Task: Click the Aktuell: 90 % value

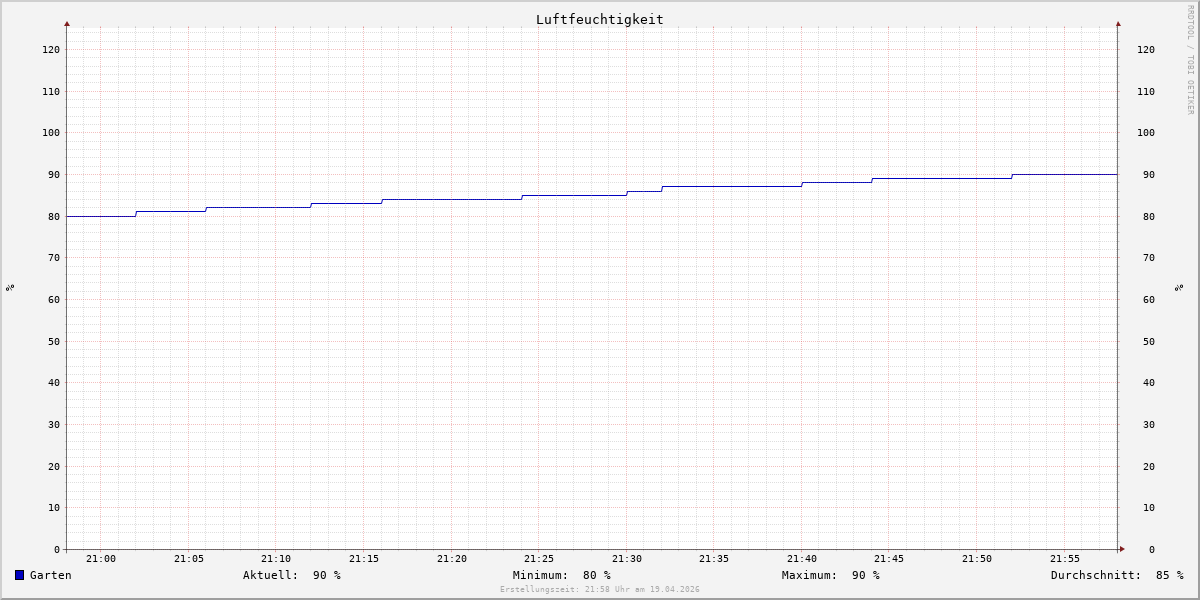Action: point(292,575)
